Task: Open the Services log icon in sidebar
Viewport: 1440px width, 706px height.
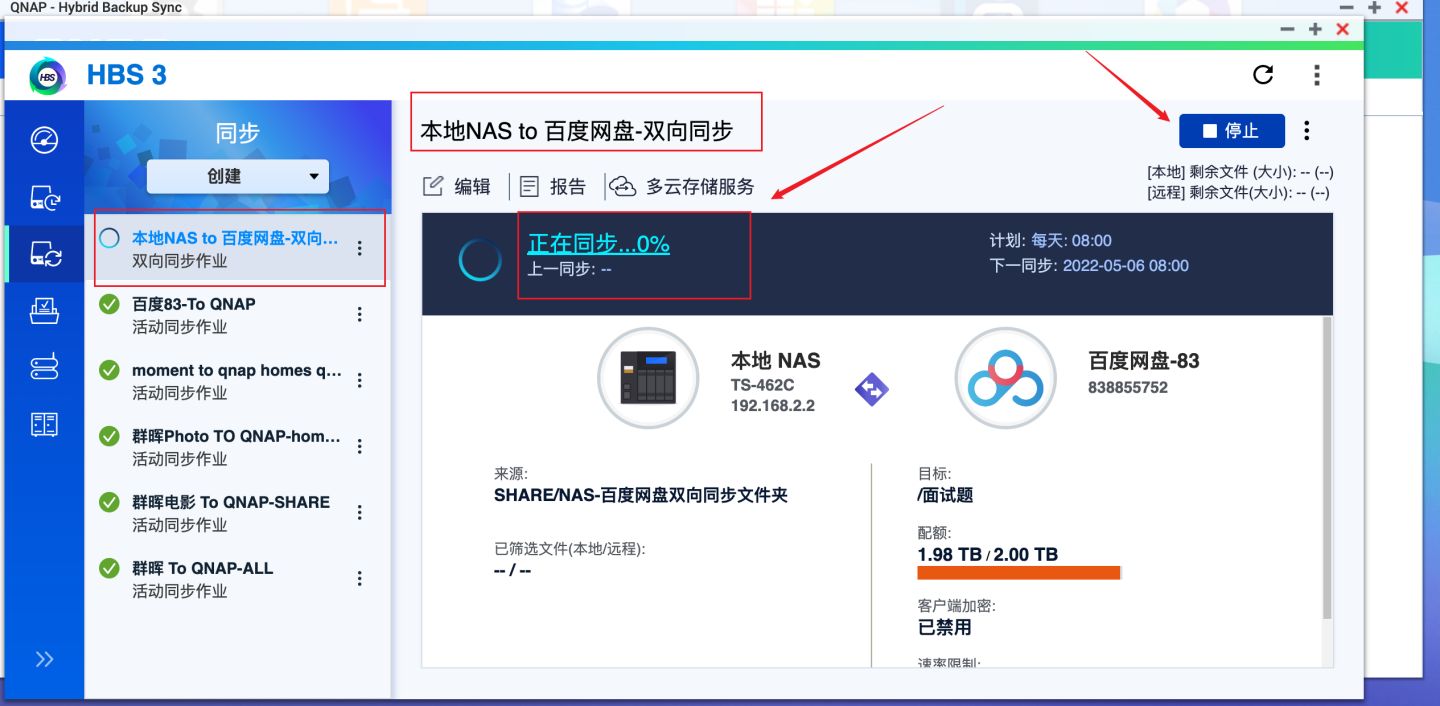Action: [x=44, y=423]
